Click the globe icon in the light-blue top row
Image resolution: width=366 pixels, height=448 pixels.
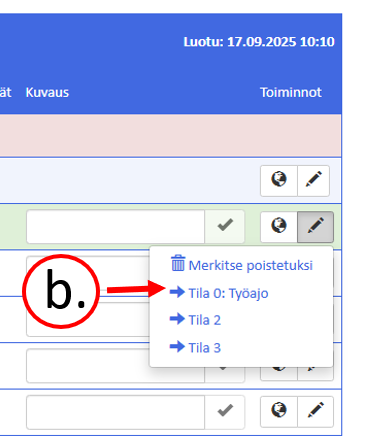pyautogui.click(x=279, y=180)
